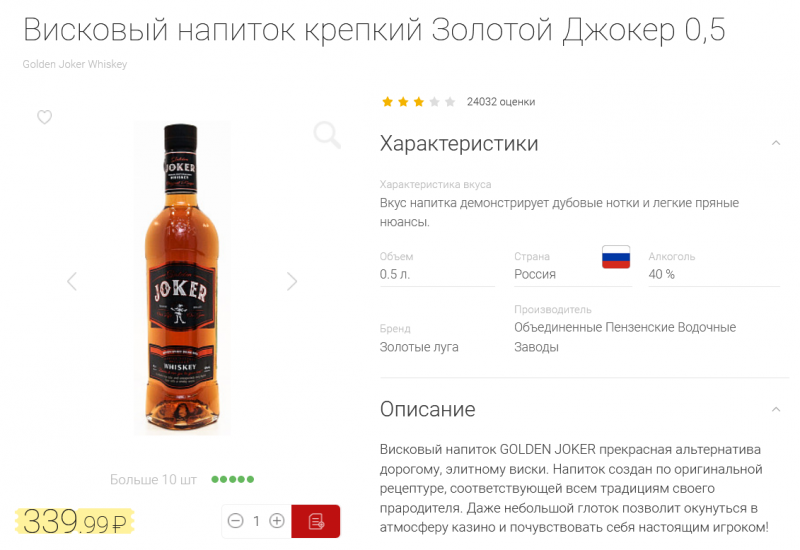
Task: Open manufacturer Объединенные Пензенские Водочные Заводы
Action: tap(625, 337)
